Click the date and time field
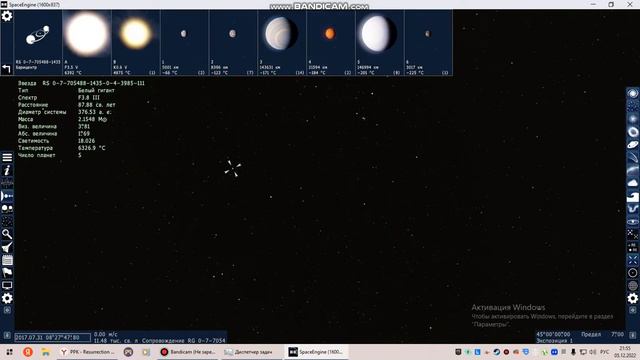This screenshot has width=640, height=360. tap(52, 338)
